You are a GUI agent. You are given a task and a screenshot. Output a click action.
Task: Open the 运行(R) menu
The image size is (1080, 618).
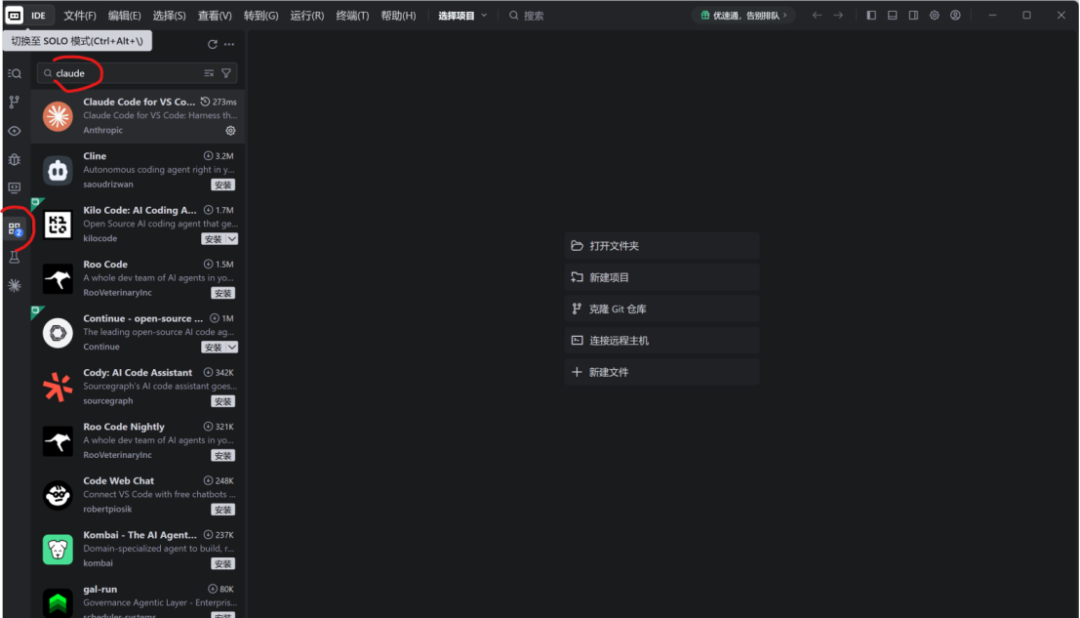click(x=307, y=15)
